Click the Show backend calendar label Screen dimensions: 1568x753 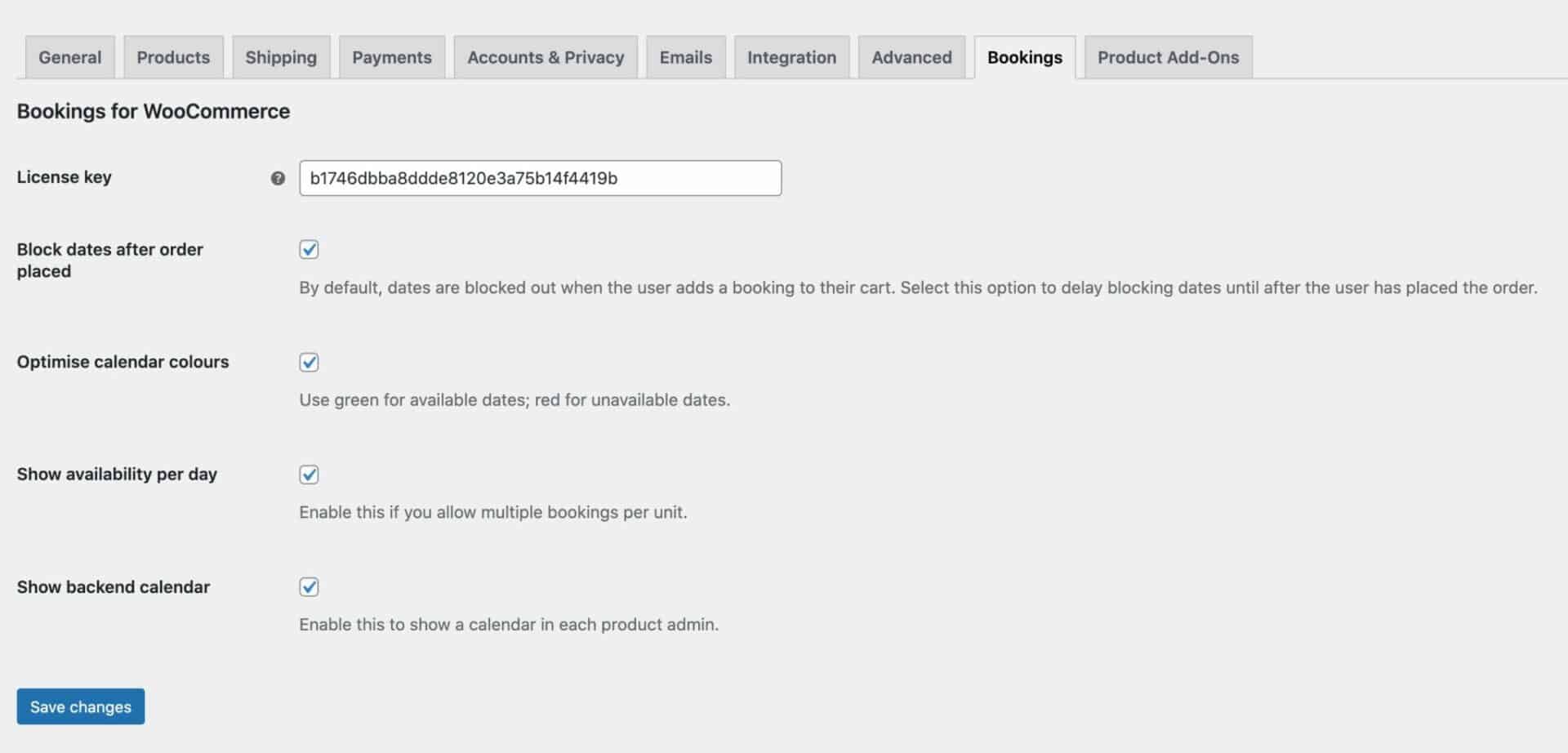[x=114, y=587]
